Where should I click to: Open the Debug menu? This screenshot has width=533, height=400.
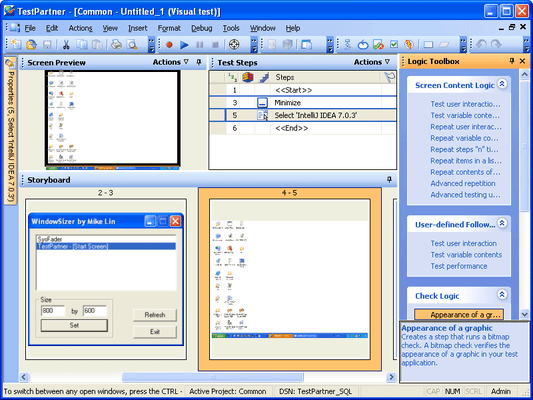pyautogui.click(x=202, y=28)
